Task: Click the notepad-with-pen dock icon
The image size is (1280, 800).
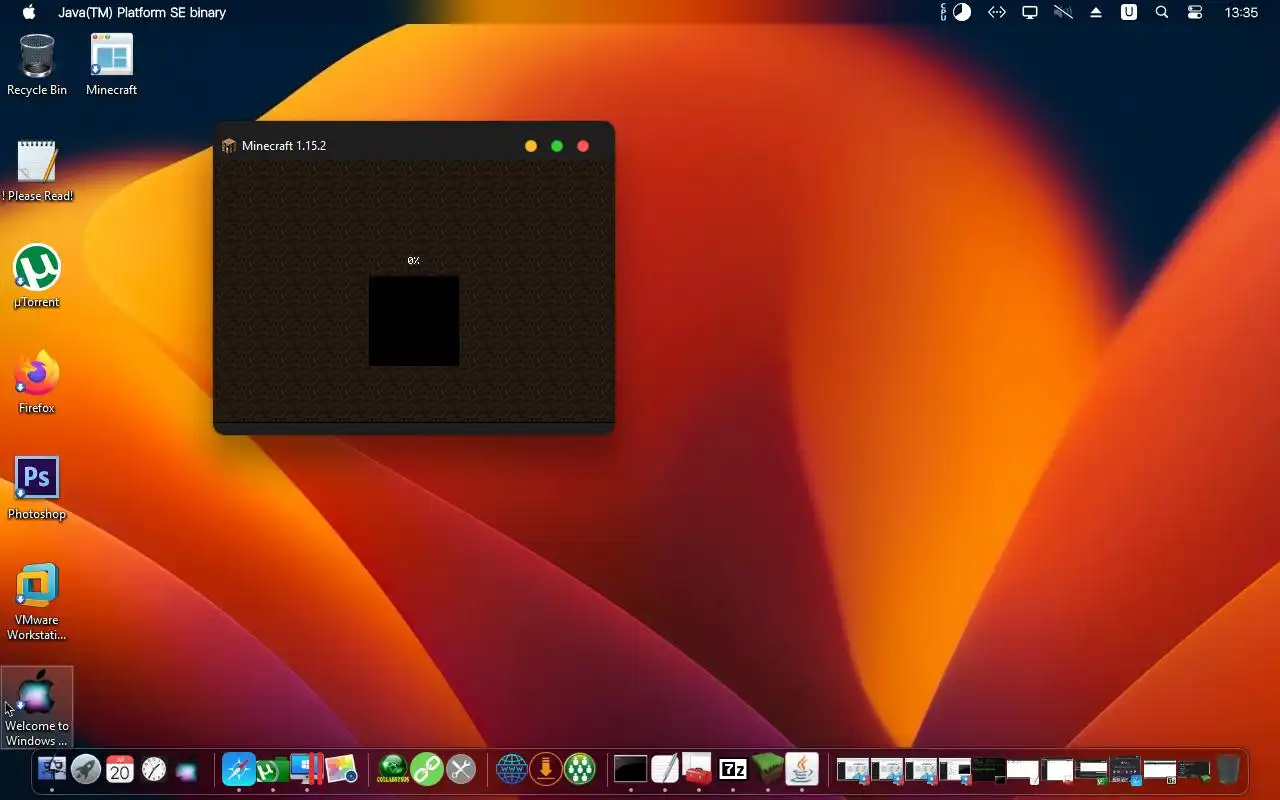Action: [x=665, y=769]
